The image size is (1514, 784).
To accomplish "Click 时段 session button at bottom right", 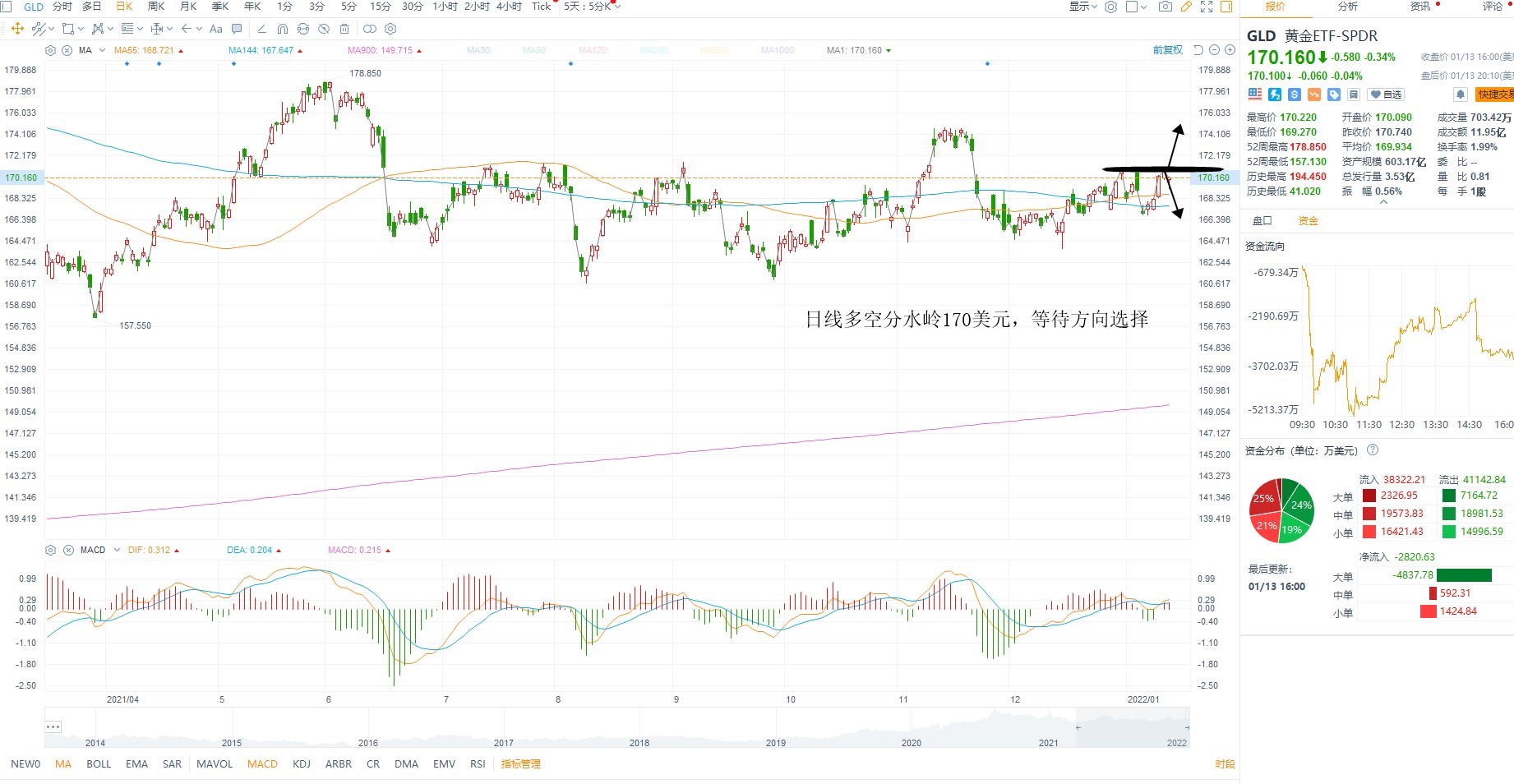I will coord(1225,764).
